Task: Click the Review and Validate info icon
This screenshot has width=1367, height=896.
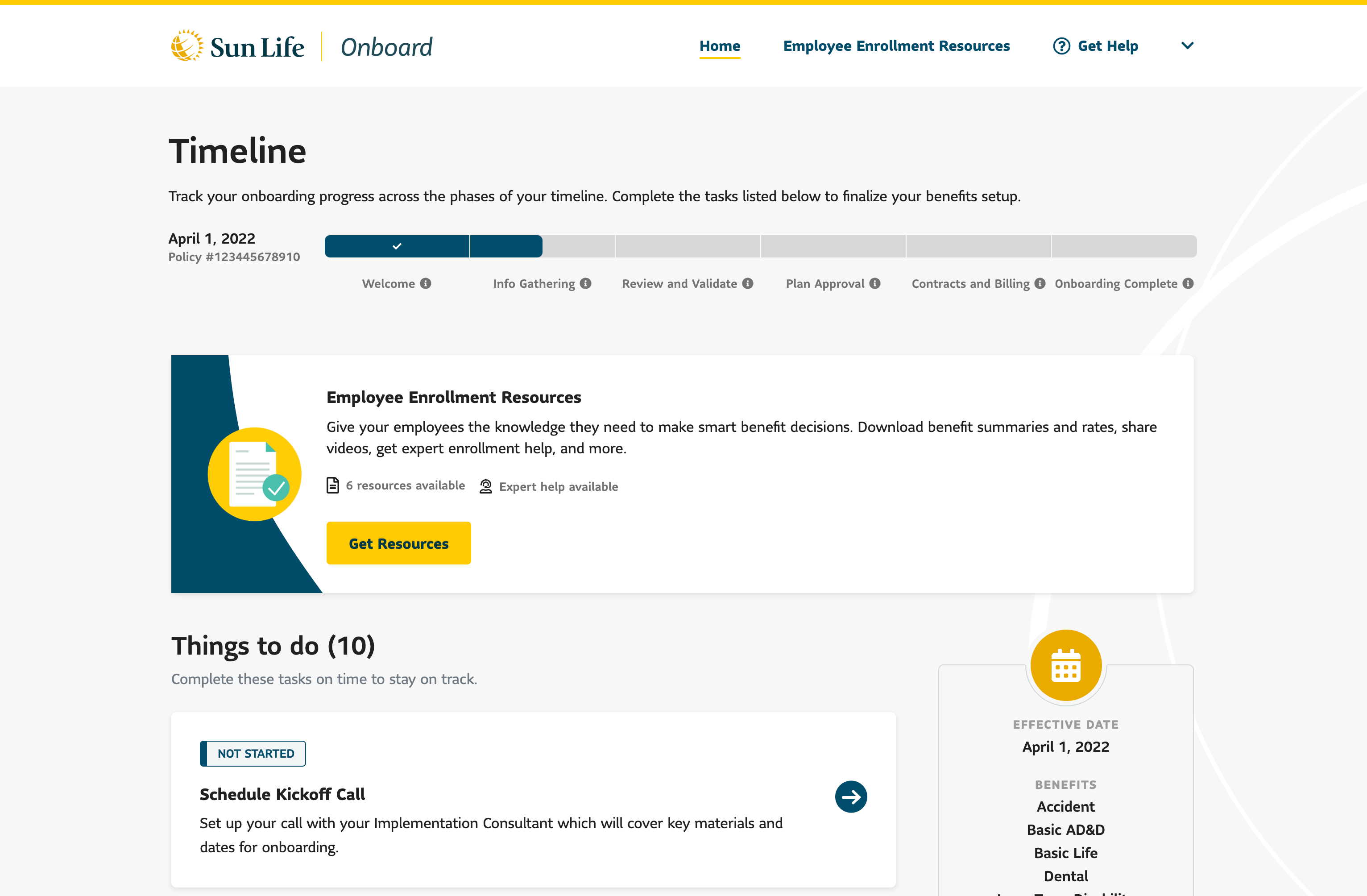Action: (x=747, y=283)
